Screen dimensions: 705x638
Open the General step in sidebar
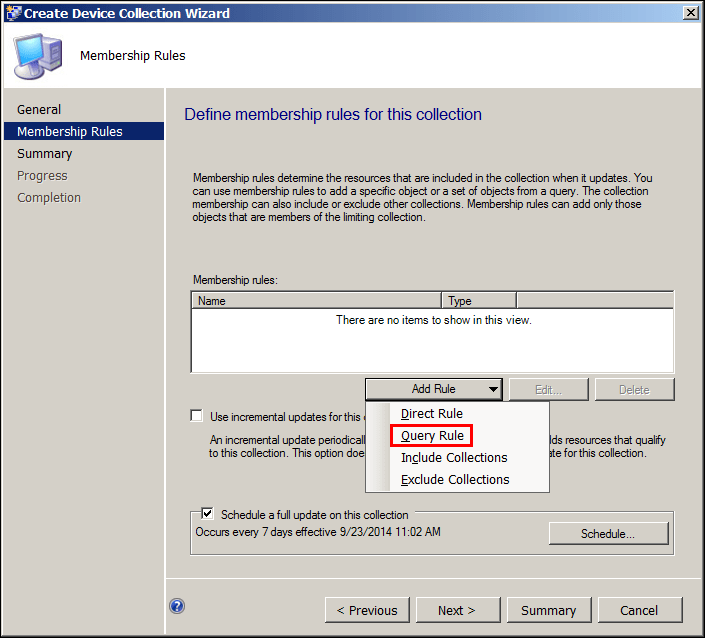pyautogui.click(x=39, y=110)
